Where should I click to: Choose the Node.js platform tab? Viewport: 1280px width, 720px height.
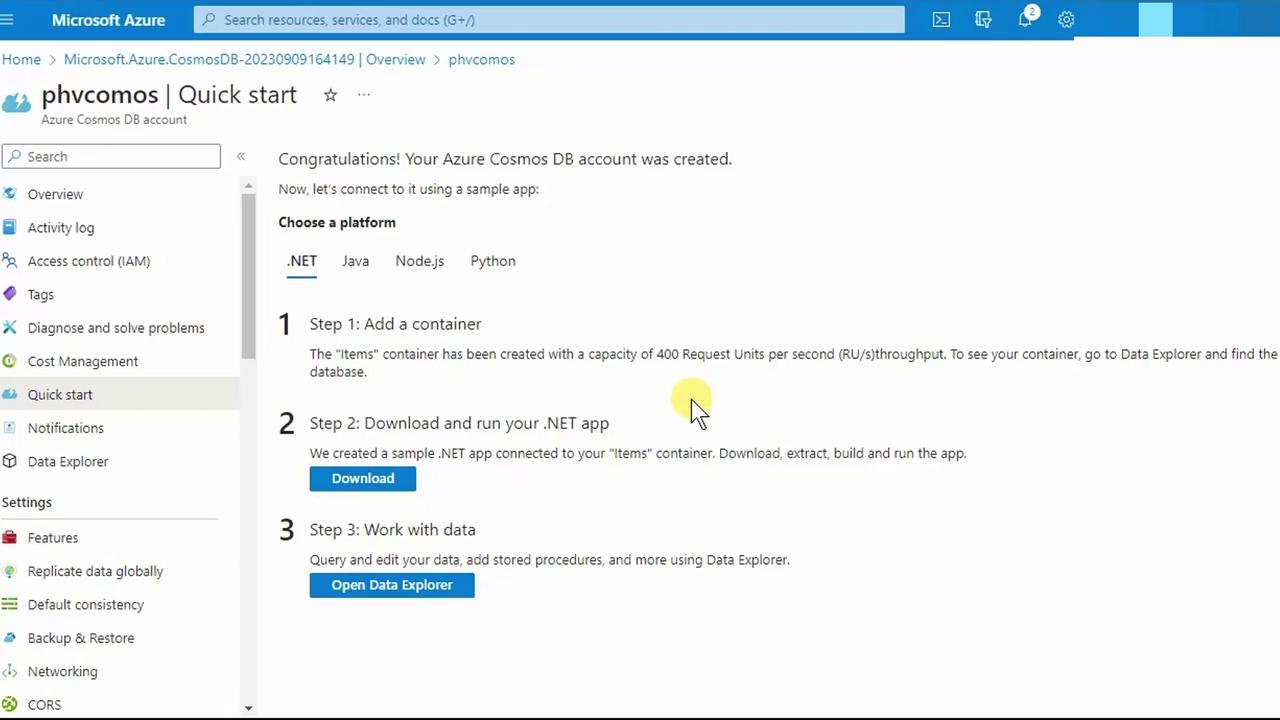419,261
